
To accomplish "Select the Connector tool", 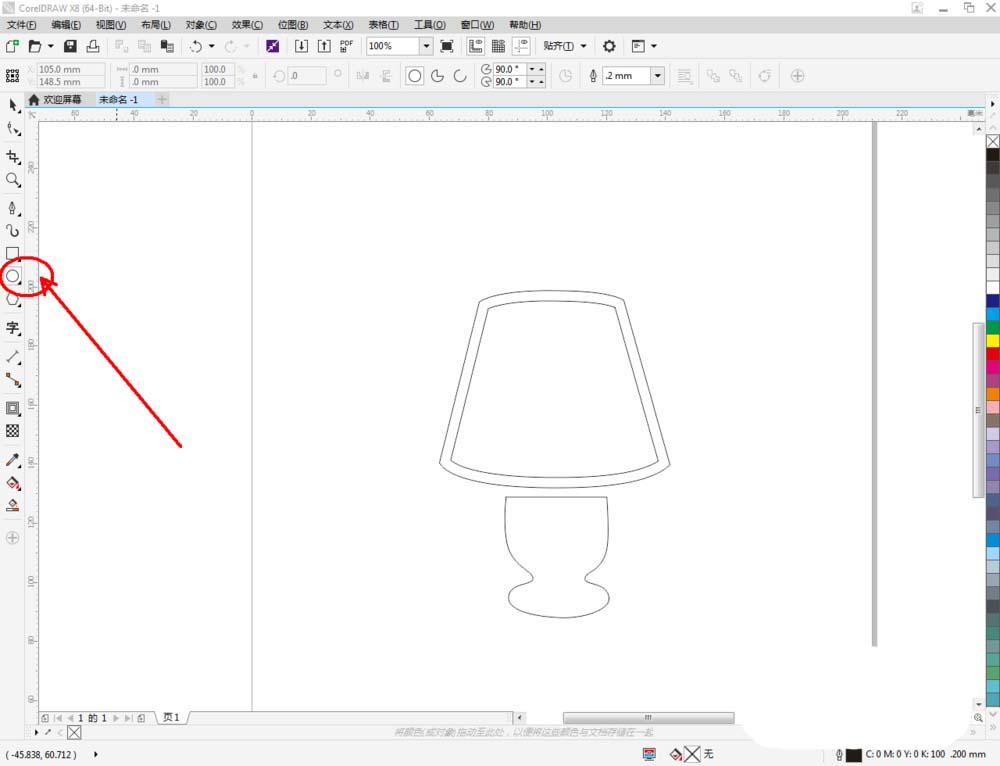I will (13, 380).
